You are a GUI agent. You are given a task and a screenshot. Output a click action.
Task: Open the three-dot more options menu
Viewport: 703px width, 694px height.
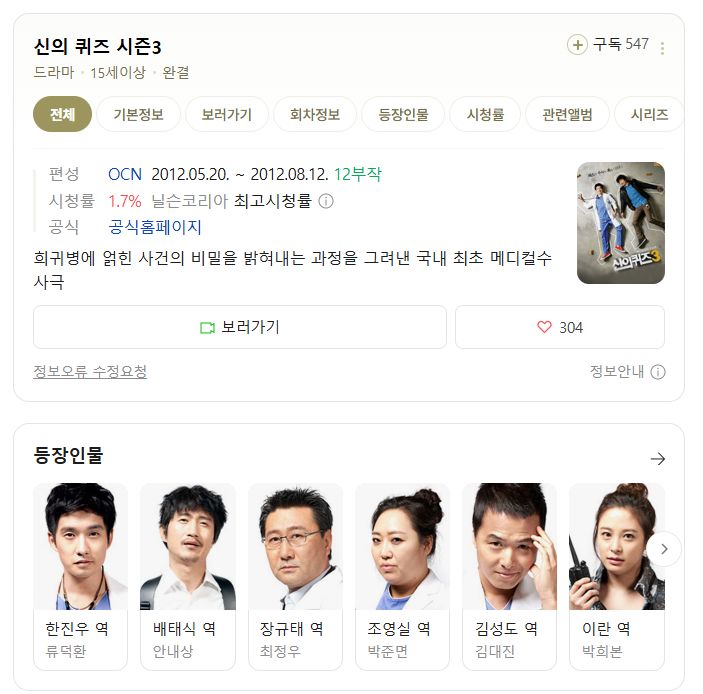point(662,48)
